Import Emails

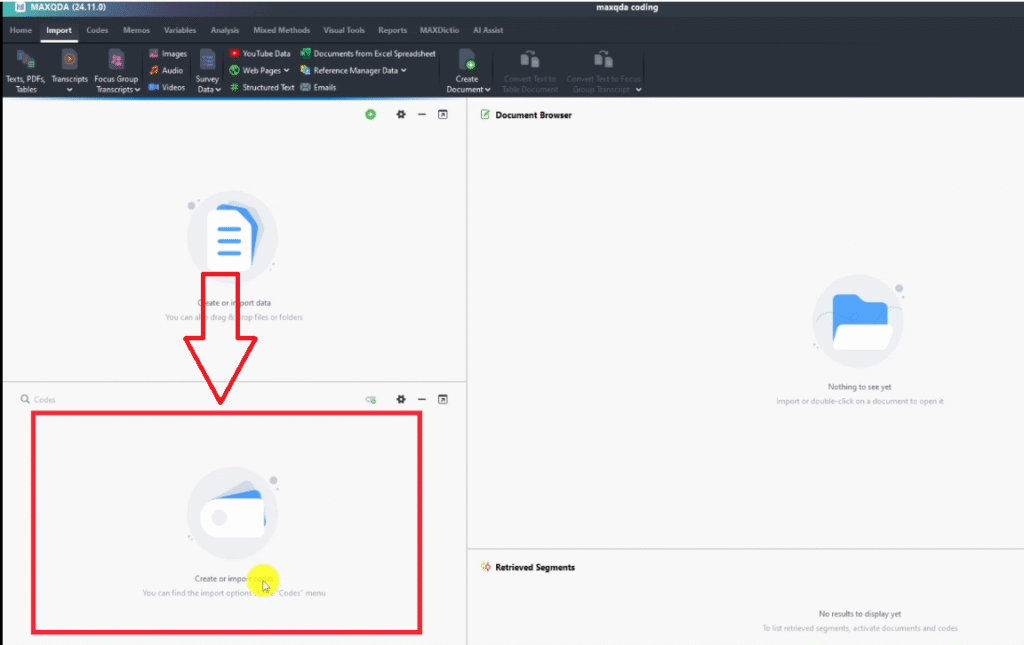tap(318, 87)
